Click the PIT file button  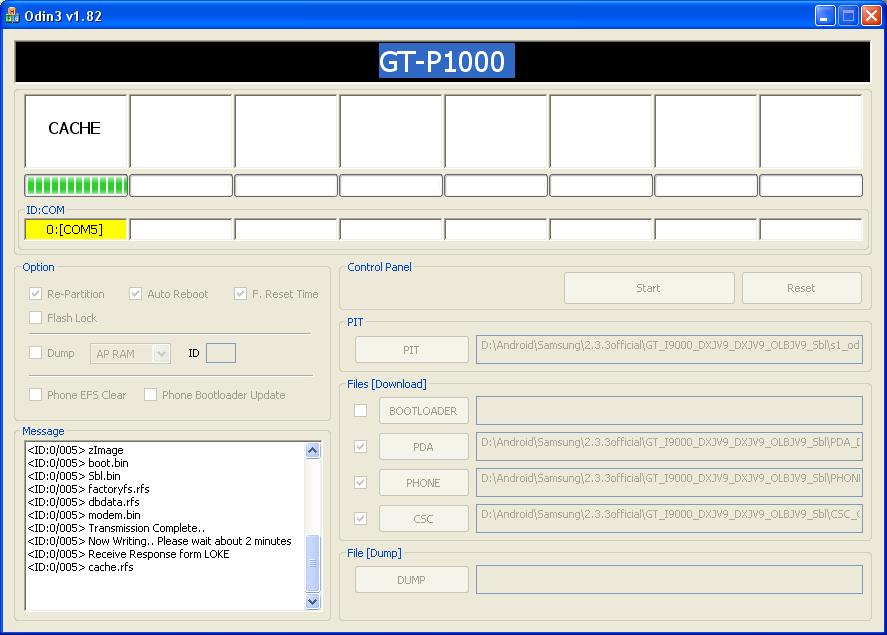click(x=412, y=350)
